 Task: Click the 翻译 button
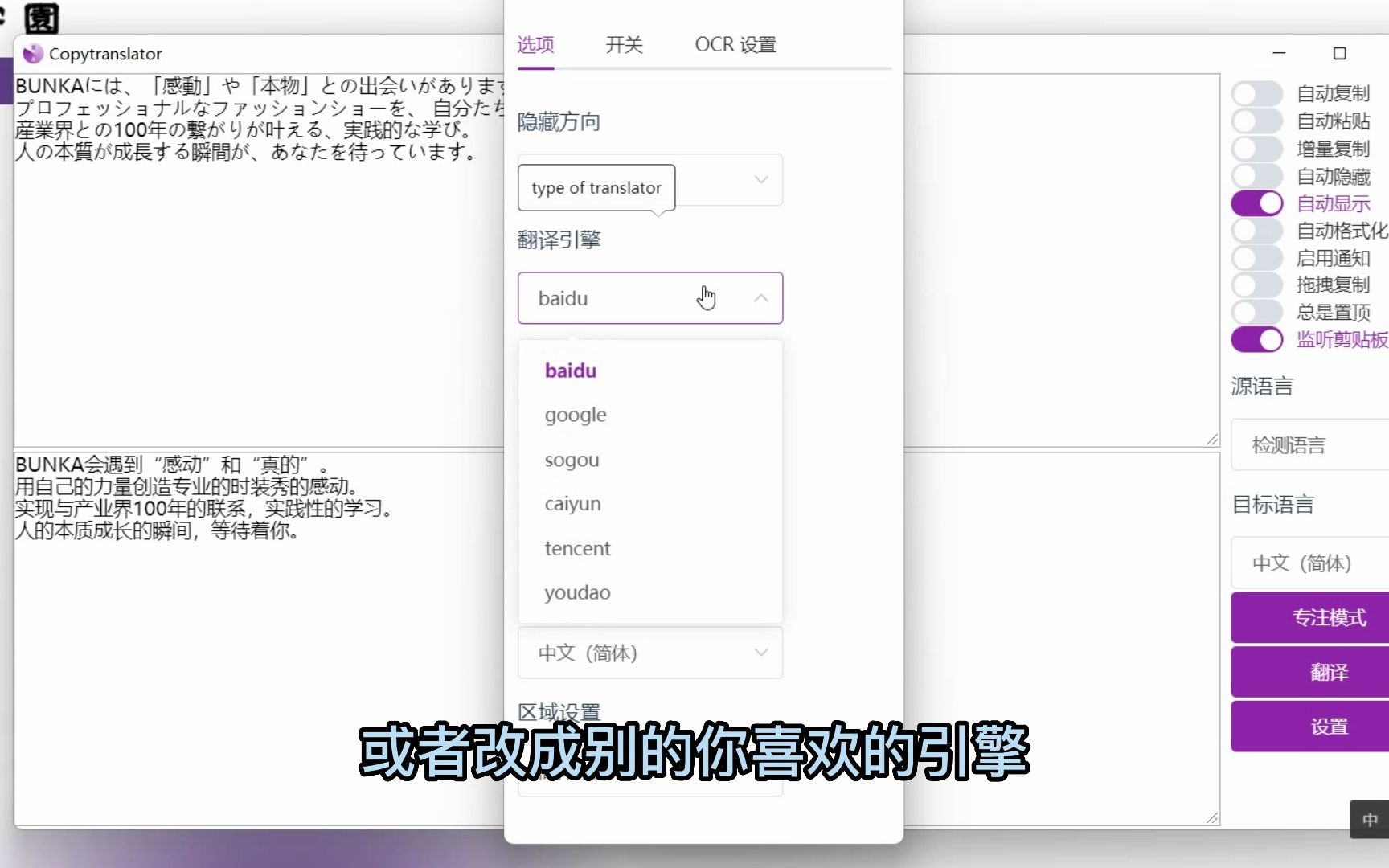1310,672
